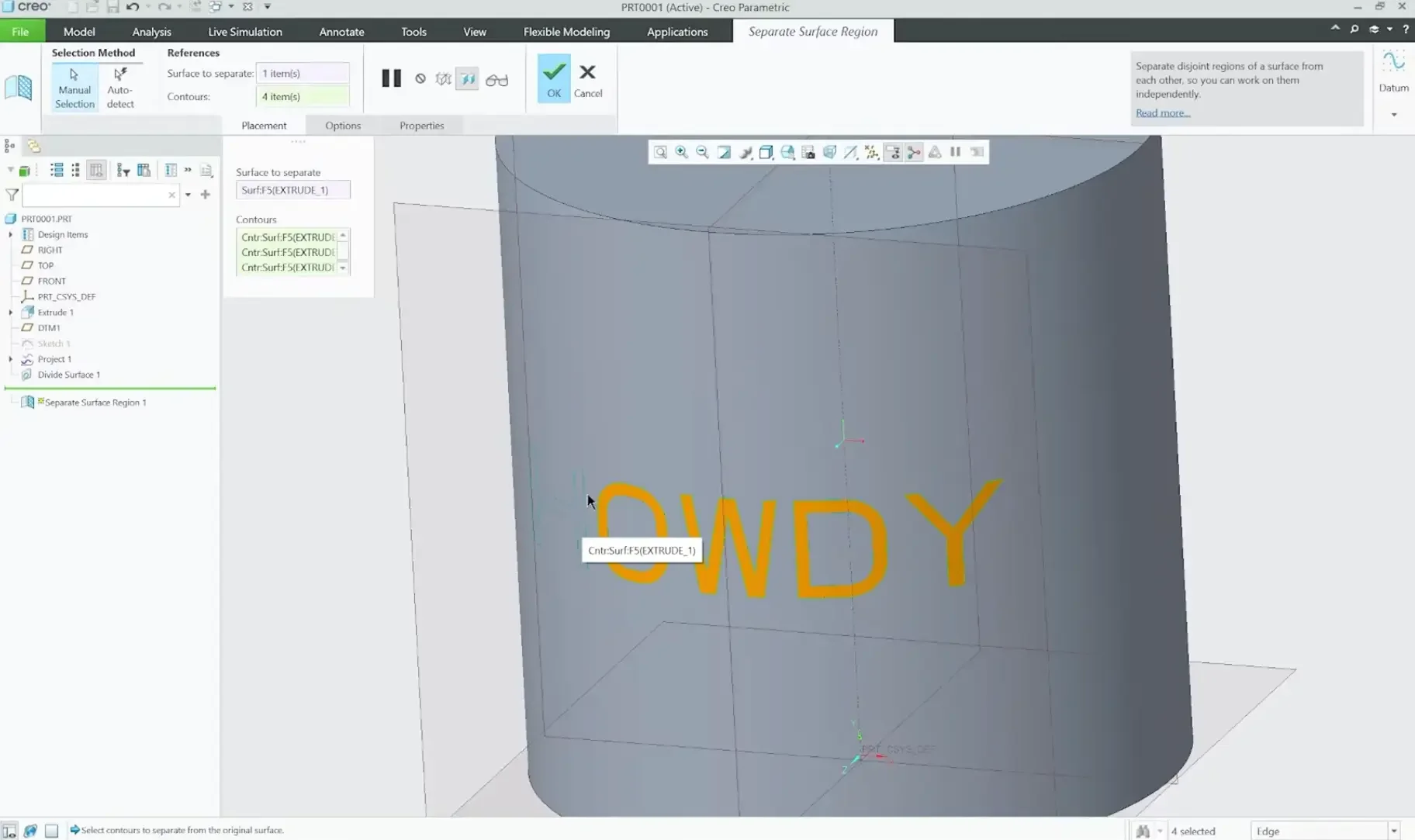
Task: Click the plus button beside tree search
Action: click(206, 195)
